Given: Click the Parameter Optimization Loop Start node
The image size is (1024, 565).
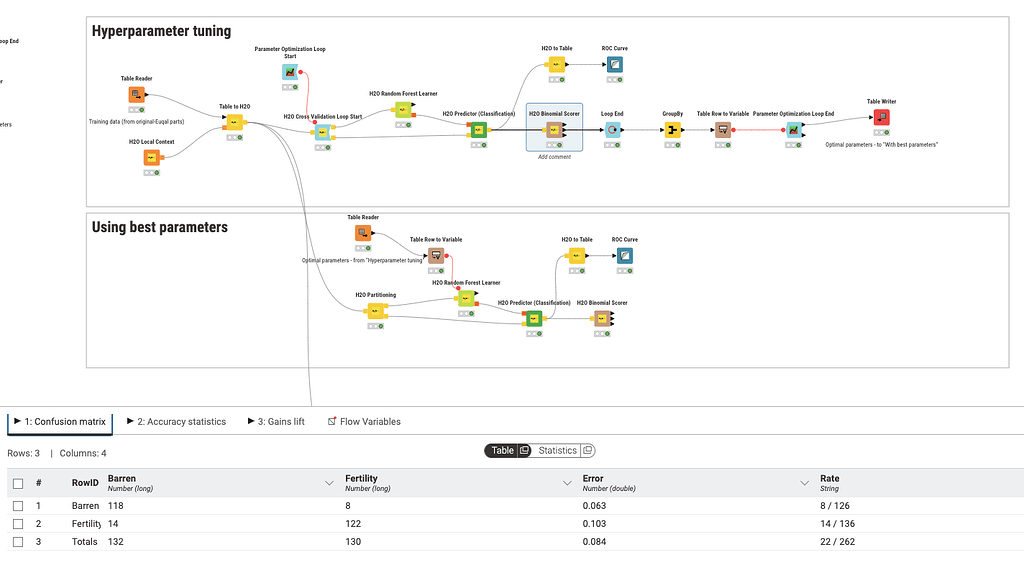Looking at the screenshot, I should [290, 72].
